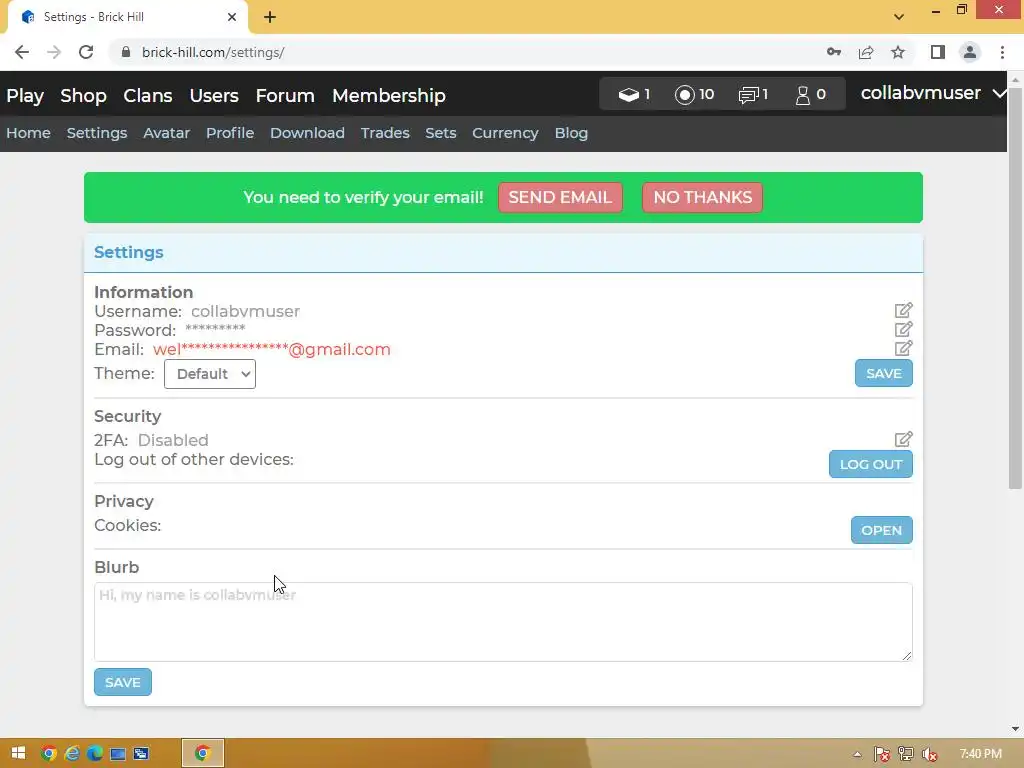Show hidden tray icons arrow
The width and height of the screenshot is (1024, 768).
(857, 754)
